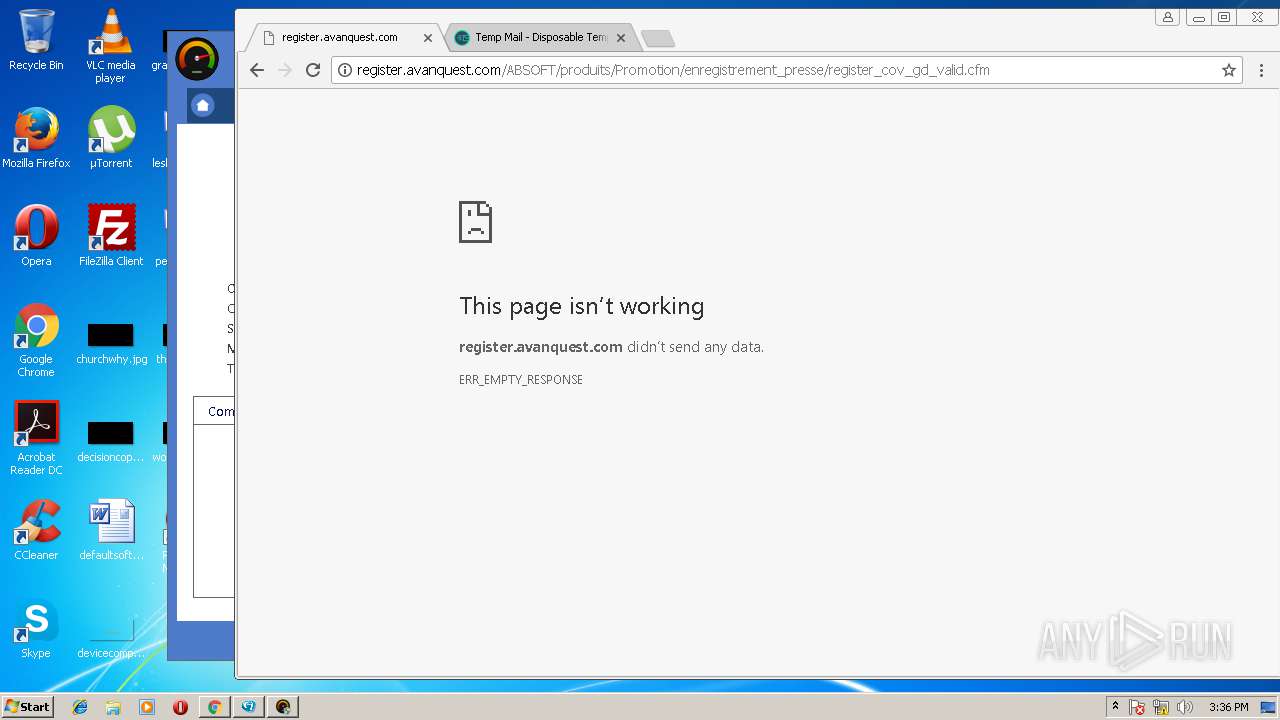This screenshot has height=720, width=1280.
Task: Open a new tab
Action: click(657, 38)
